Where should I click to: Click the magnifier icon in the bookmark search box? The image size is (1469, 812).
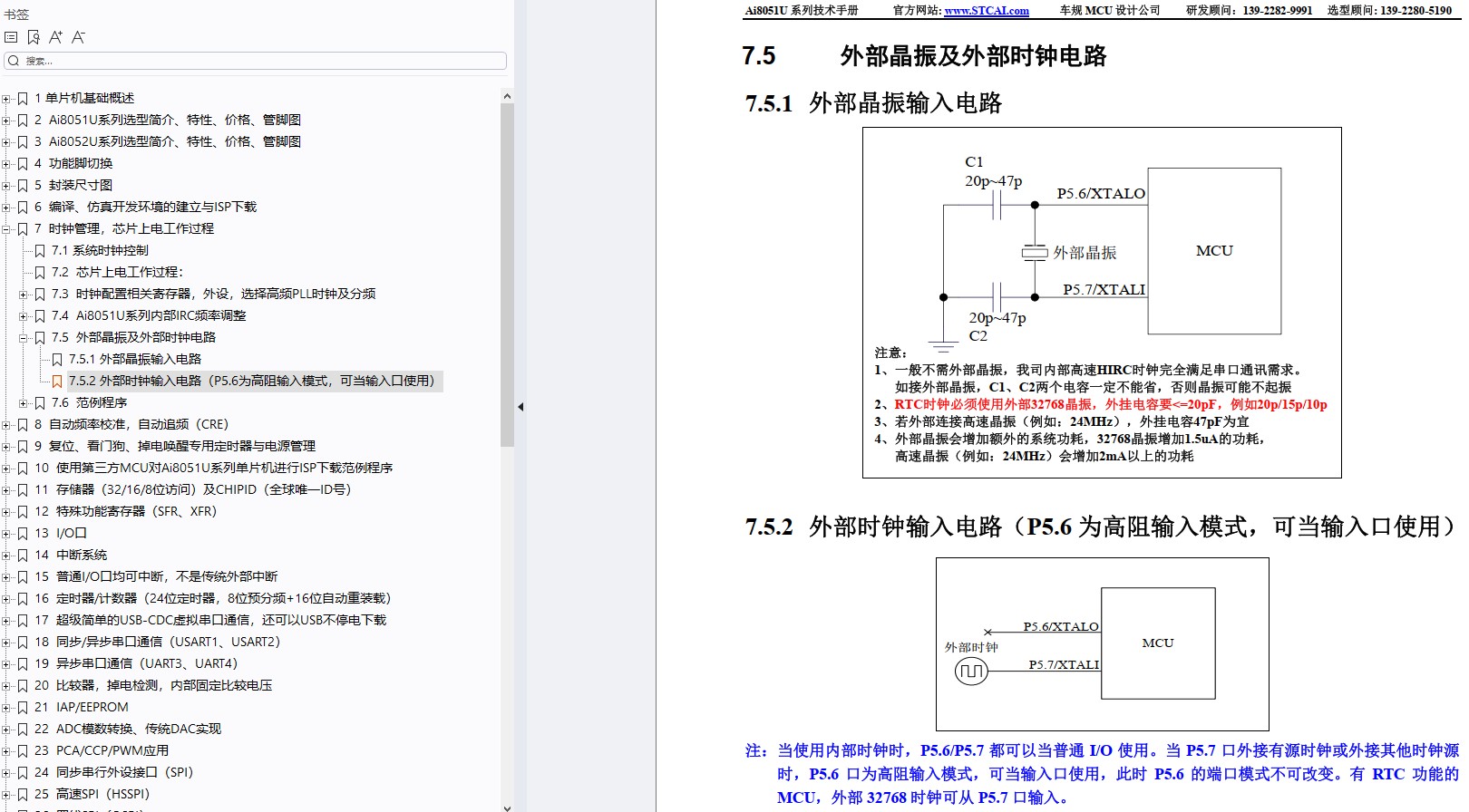[14, 61]
